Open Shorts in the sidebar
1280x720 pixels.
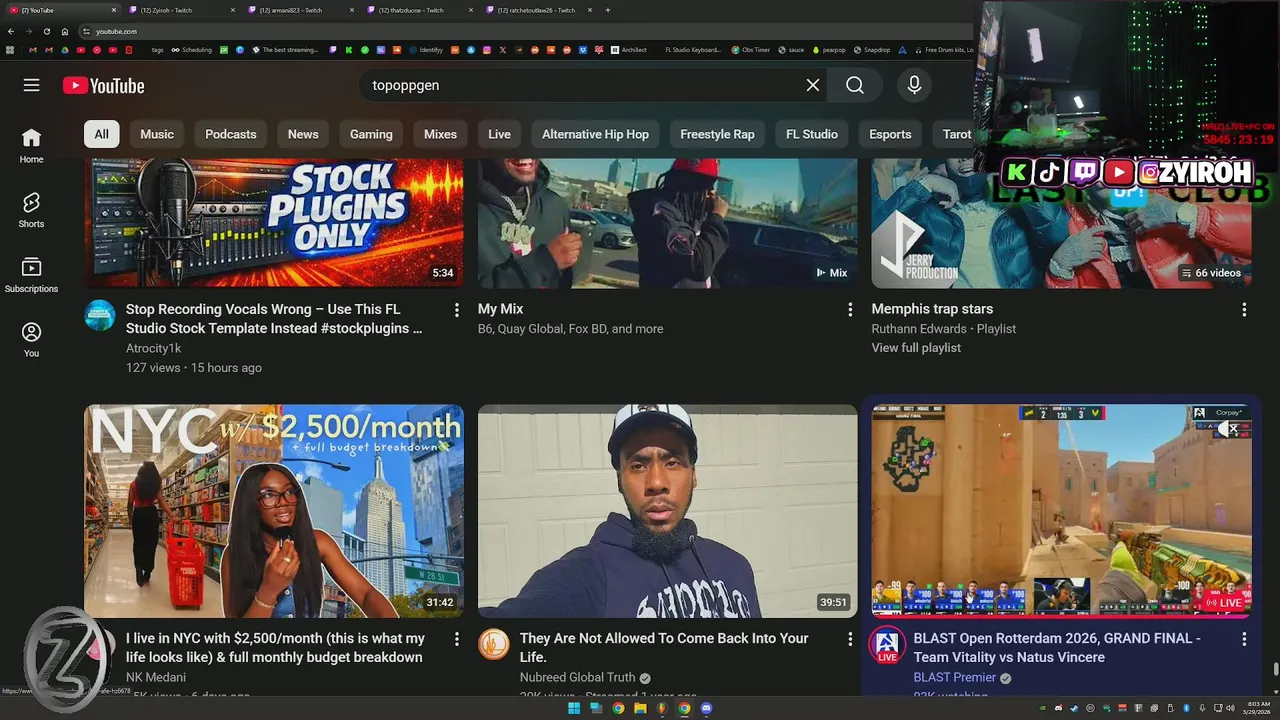[31, 210]
